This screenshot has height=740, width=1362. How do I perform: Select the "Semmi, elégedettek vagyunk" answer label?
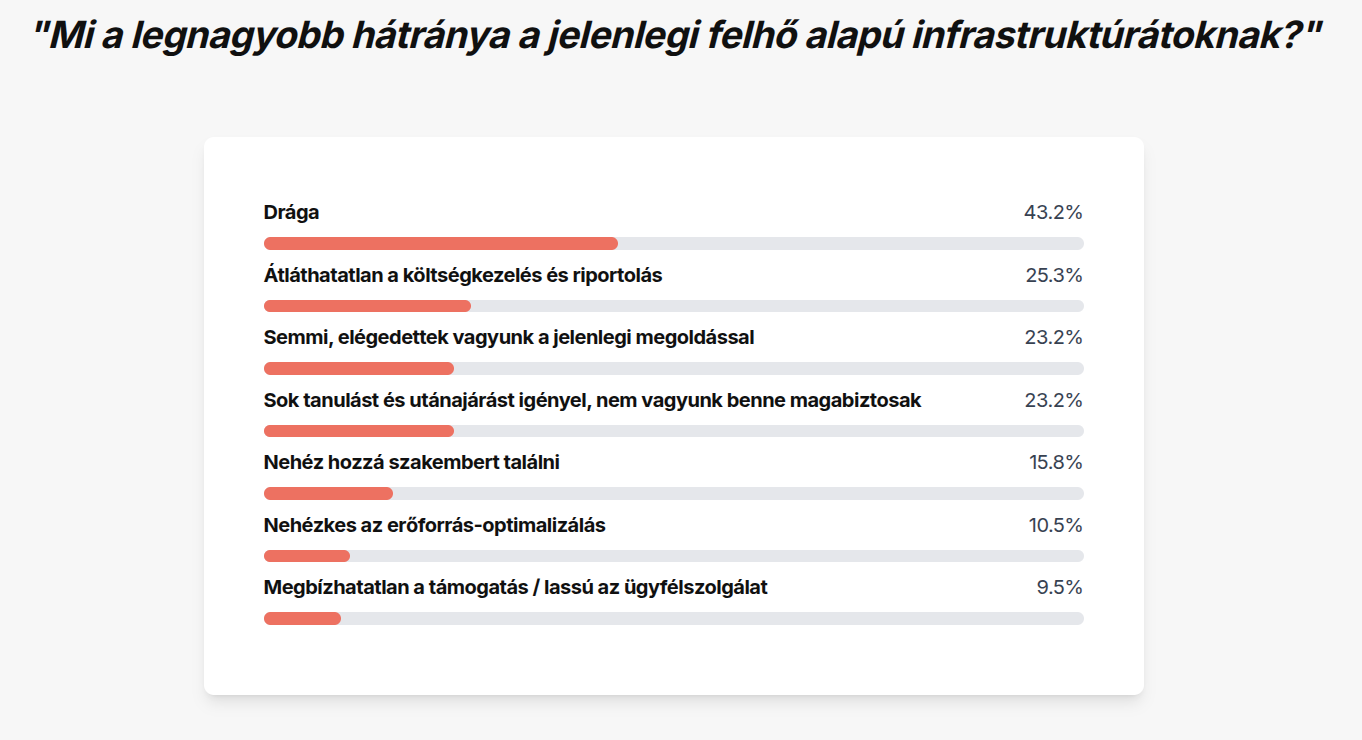(x=509, y=337)
